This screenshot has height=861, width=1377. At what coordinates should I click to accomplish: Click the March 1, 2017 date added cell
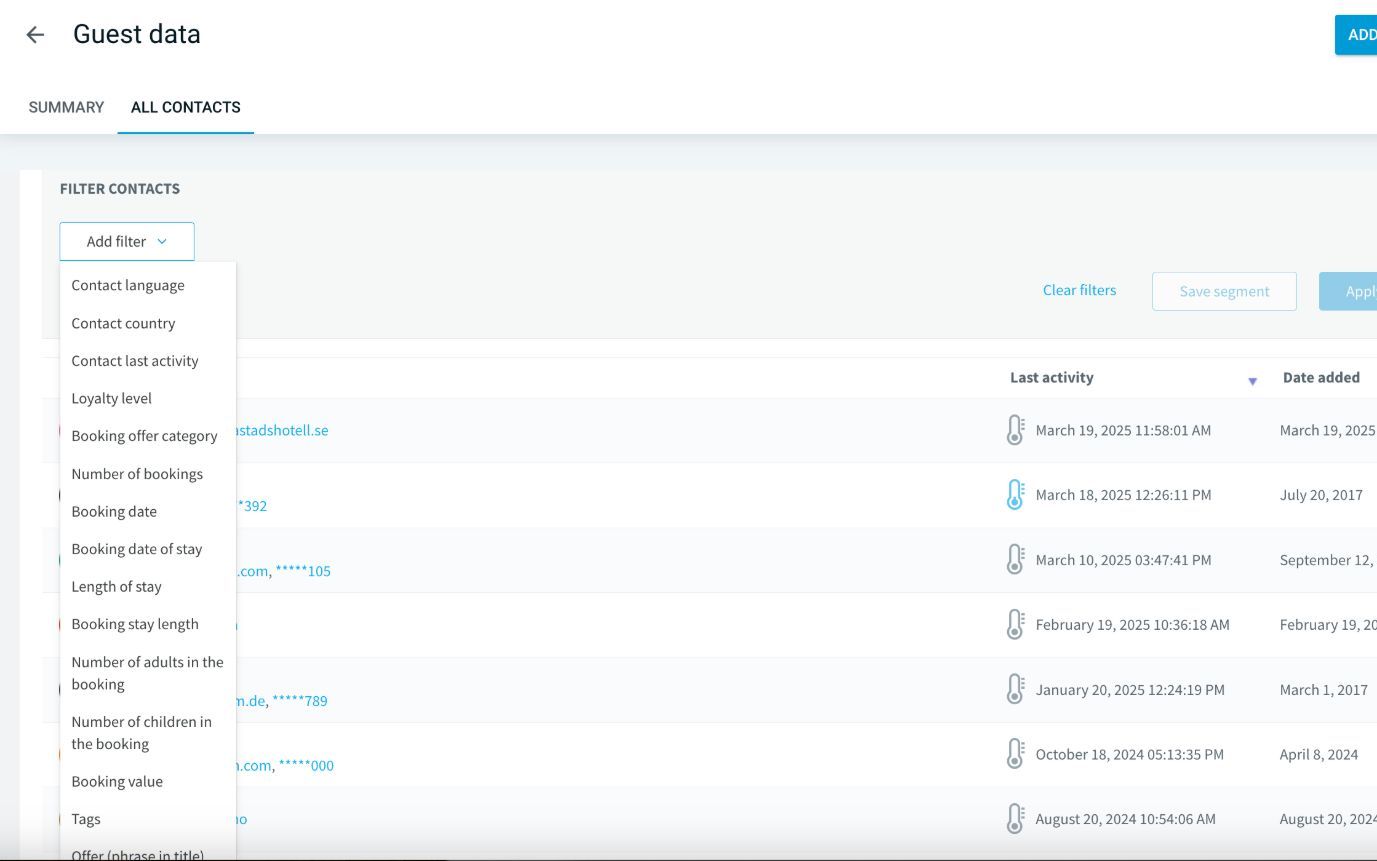click(x=1324, y=690)
